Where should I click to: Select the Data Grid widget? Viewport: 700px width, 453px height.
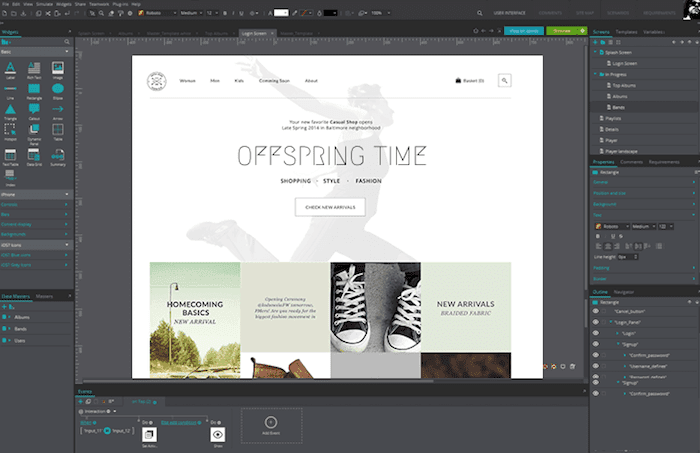[34, 157]
